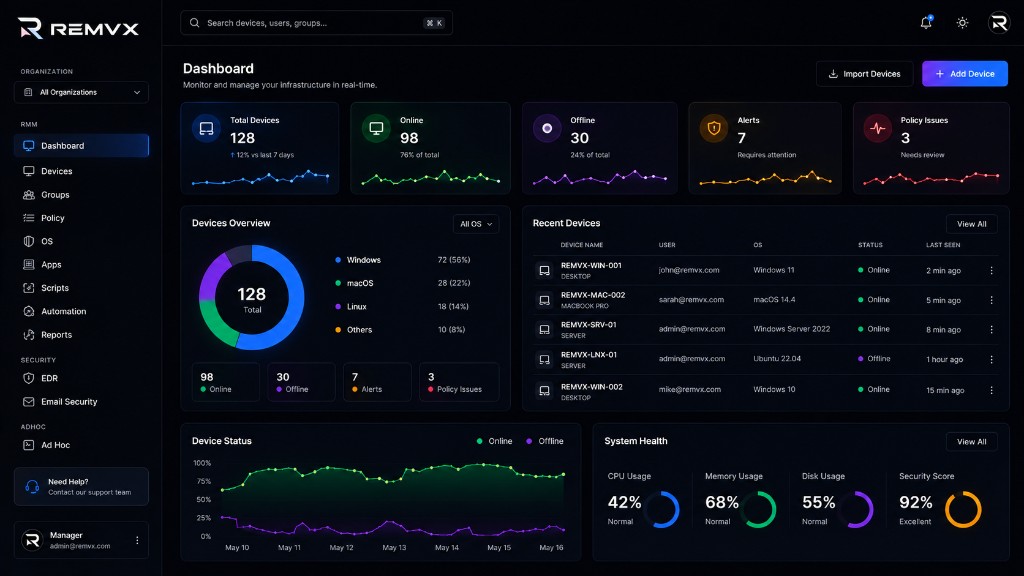Open row menu for REMVX-SRV-01
1024x576 pixels.
991,330
